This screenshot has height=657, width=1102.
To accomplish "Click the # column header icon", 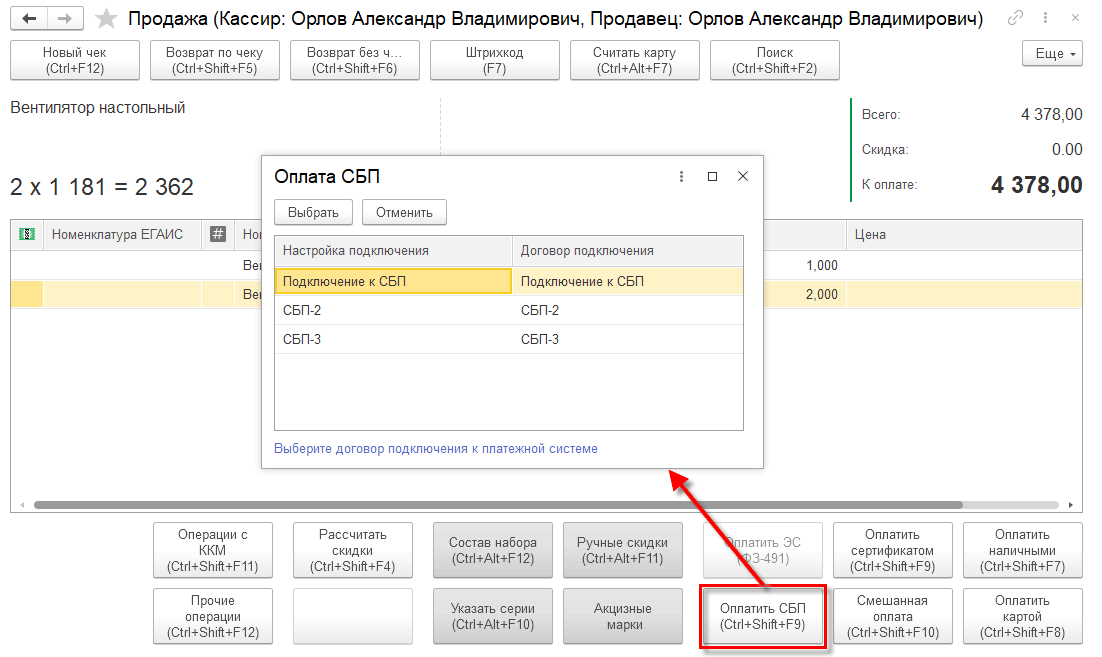I will [x=218, y=234].
